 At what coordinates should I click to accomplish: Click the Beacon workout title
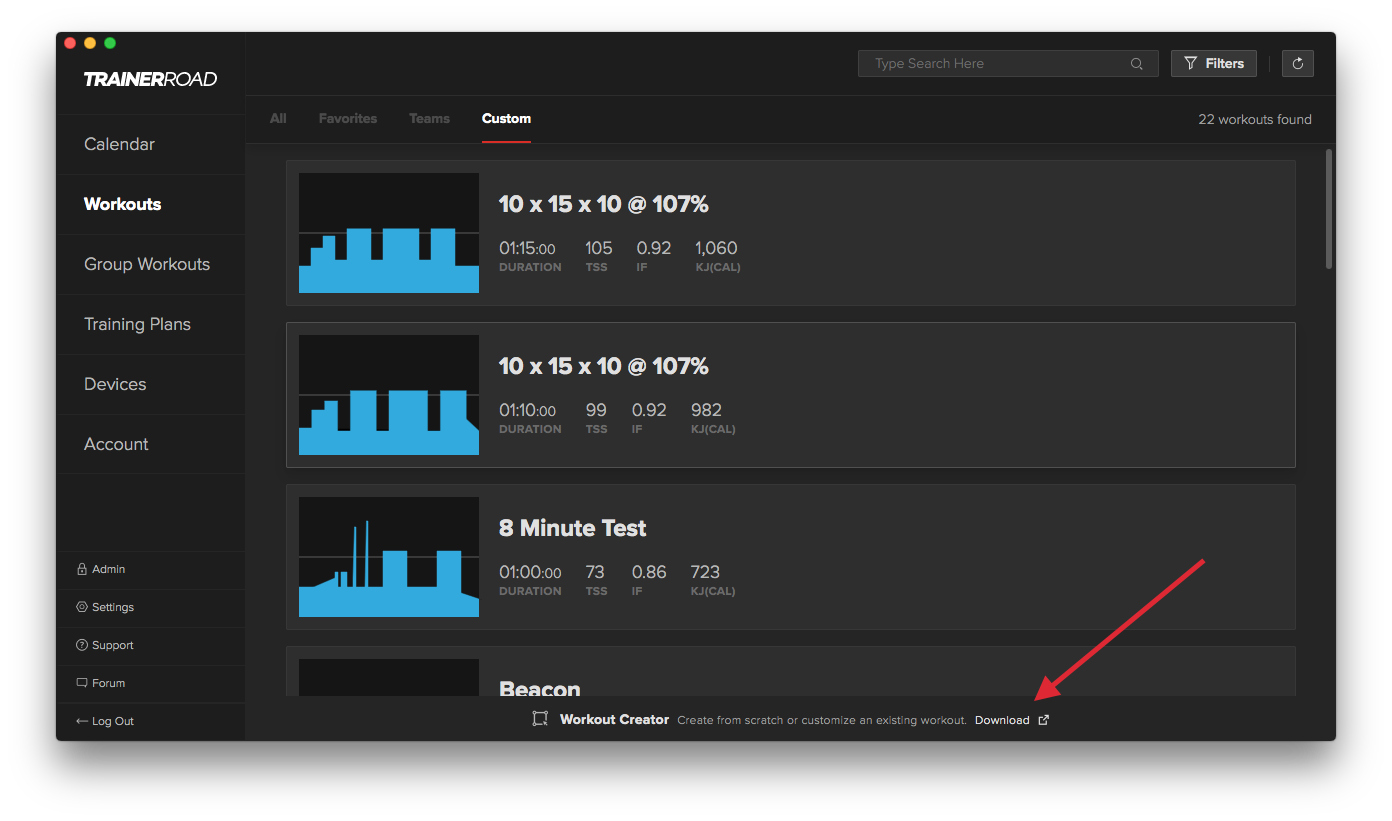coord(540,688)
